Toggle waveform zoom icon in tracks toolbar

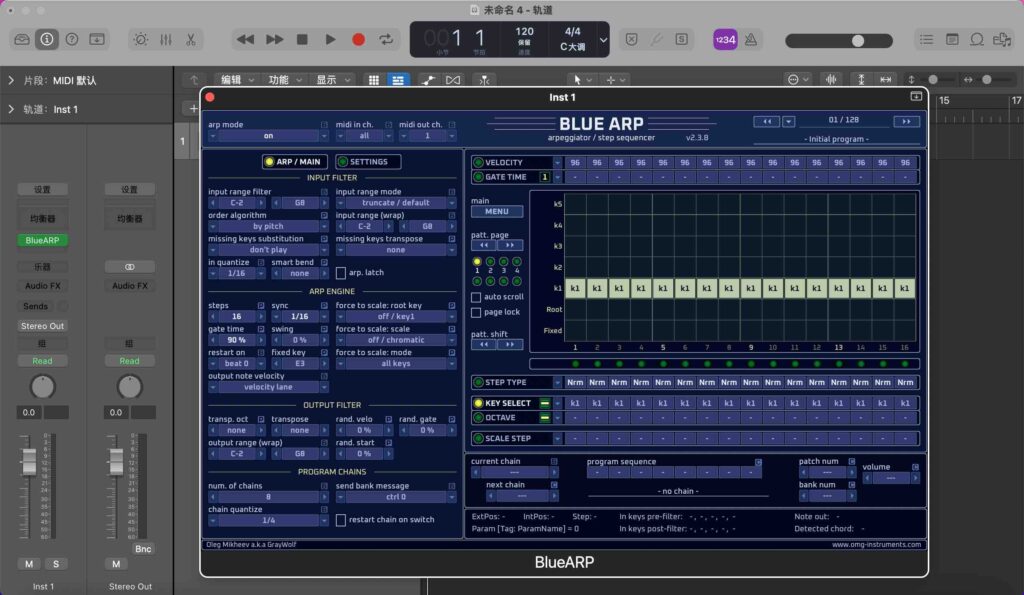pyautogui.click(x=831, y=80)
